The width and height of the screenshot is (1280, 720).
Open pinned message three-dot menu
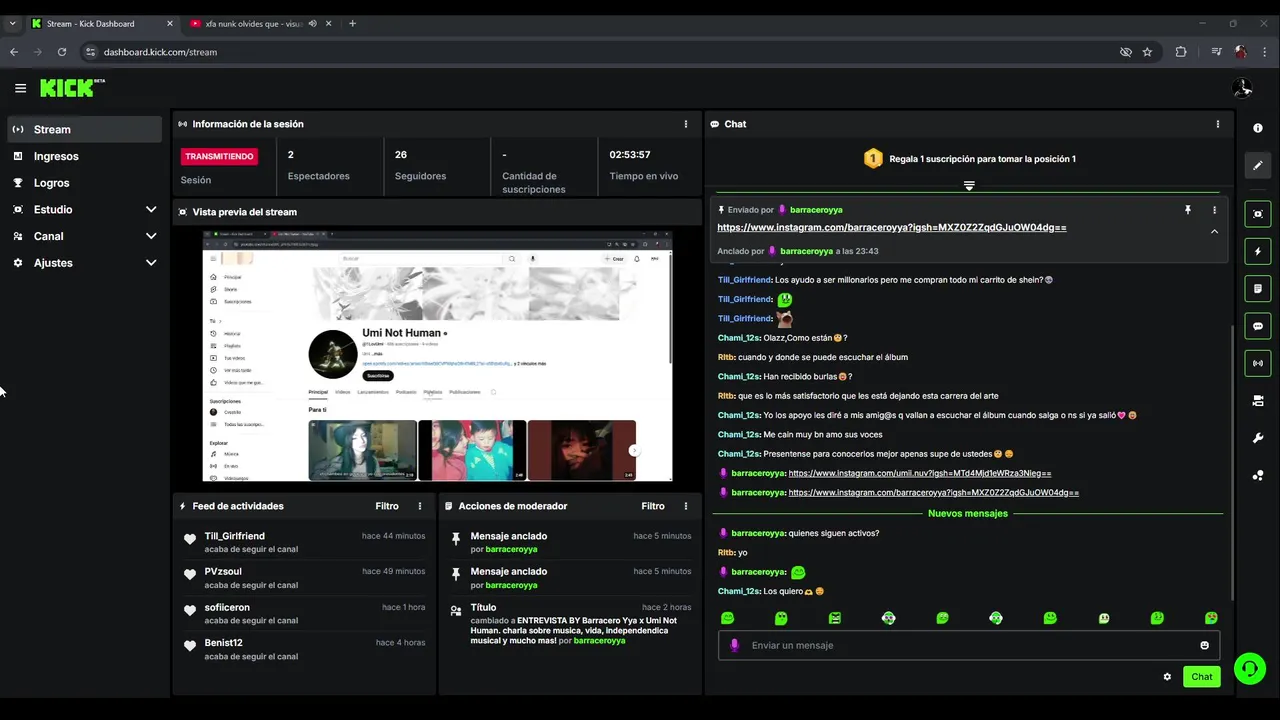coord(1214,210)
